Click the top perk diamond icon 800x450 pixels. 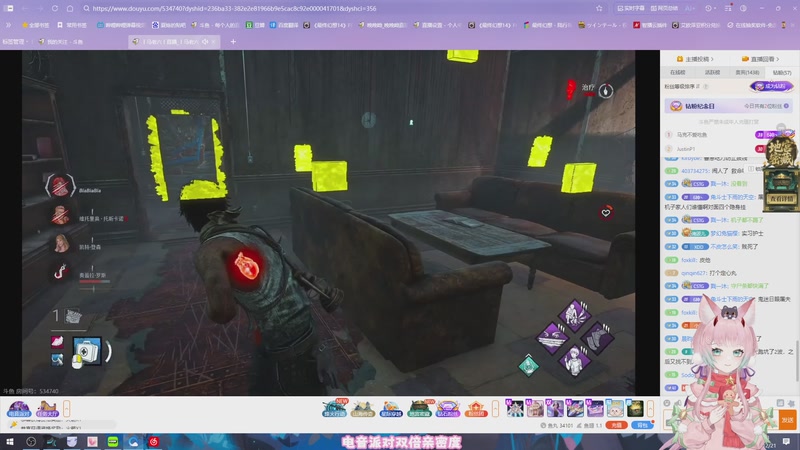[x=574, y=313]
